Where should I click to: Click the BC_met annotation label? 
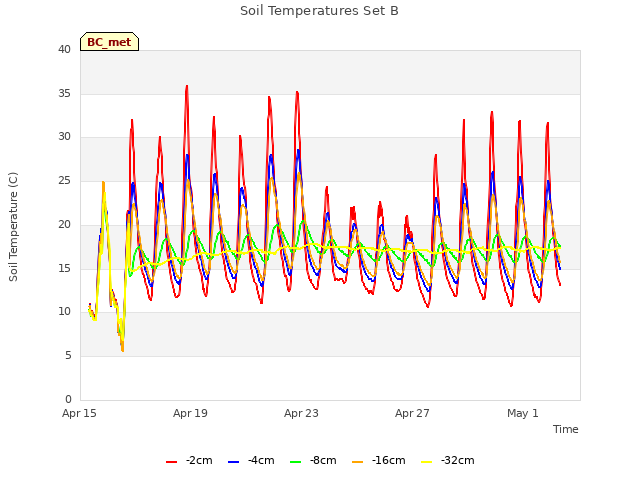pos(109,42)
